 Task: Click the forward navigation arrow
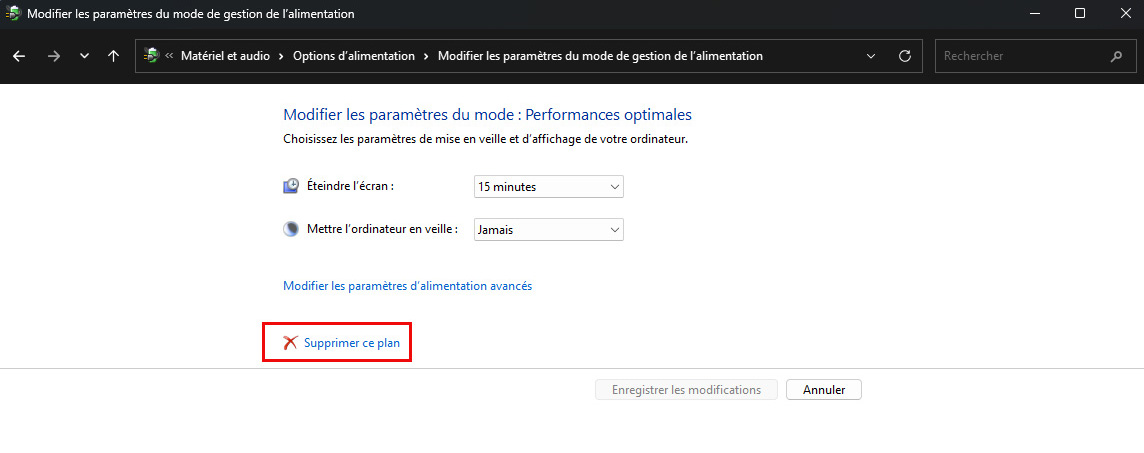click(x=53, y=56)
